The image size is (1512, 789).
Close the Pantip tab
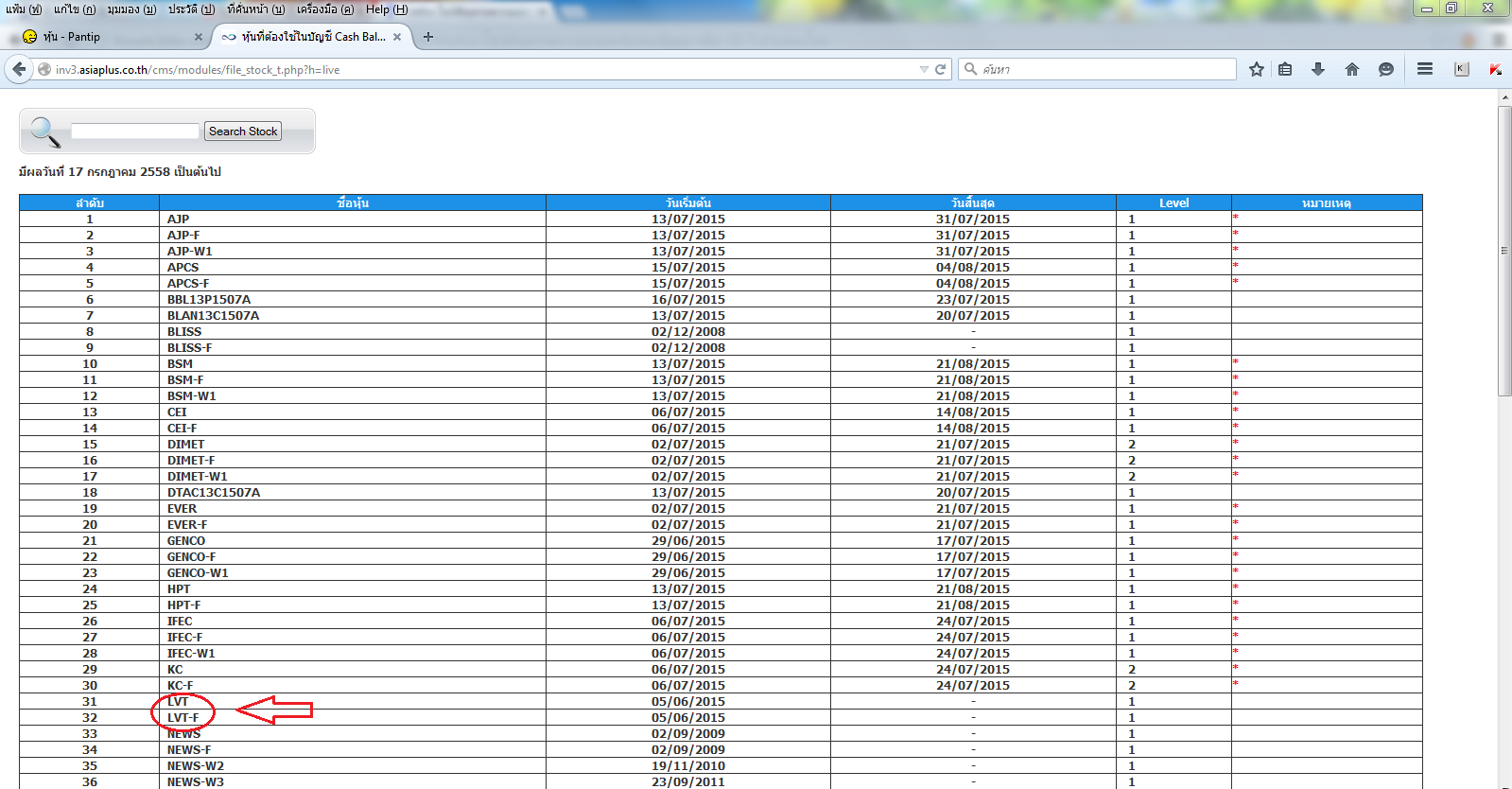click(198, 37)
